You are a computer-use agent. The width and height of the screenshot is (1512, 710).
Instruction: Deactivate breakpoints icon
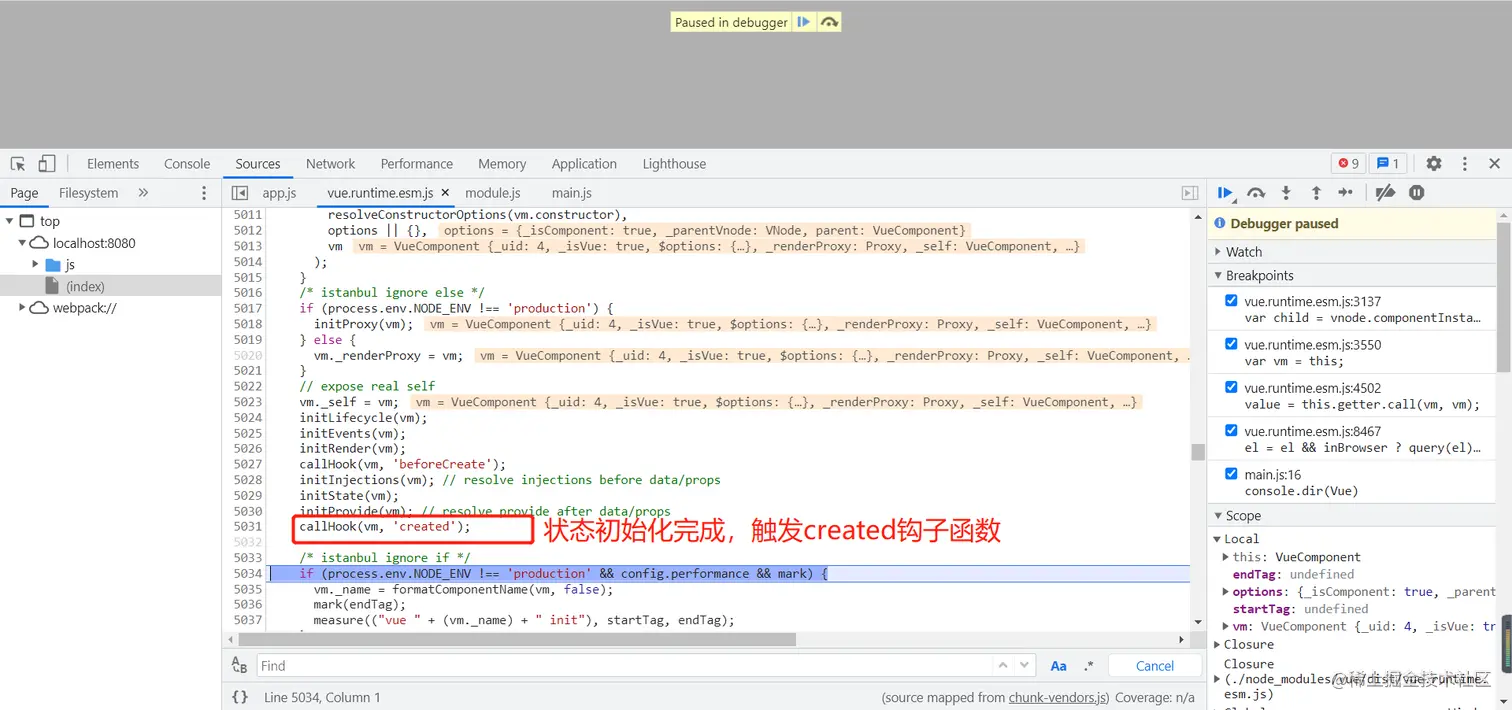pos(1385,193)
